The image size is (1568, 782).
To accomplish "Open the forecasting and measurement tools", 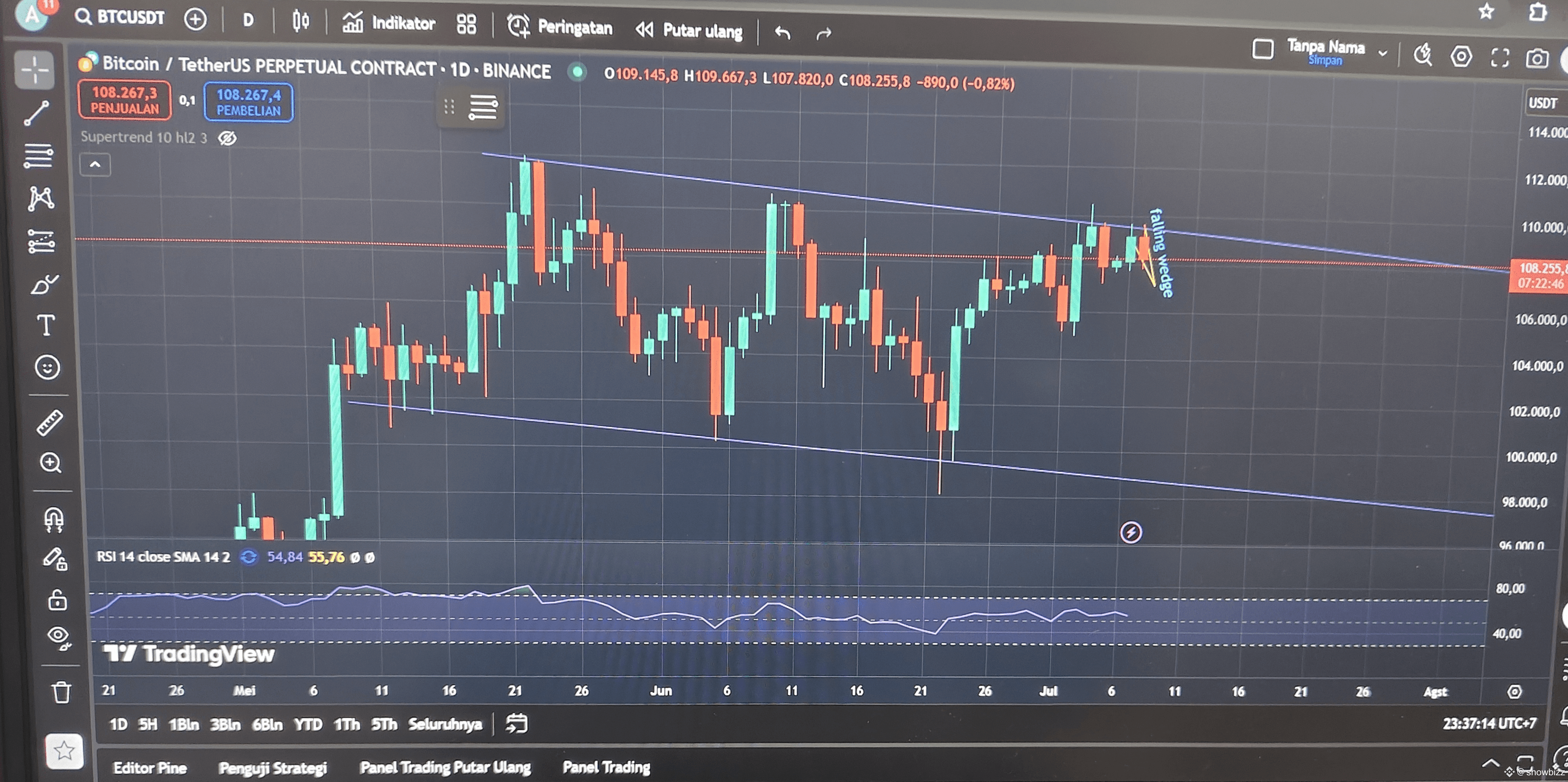I will coord(41,241).
